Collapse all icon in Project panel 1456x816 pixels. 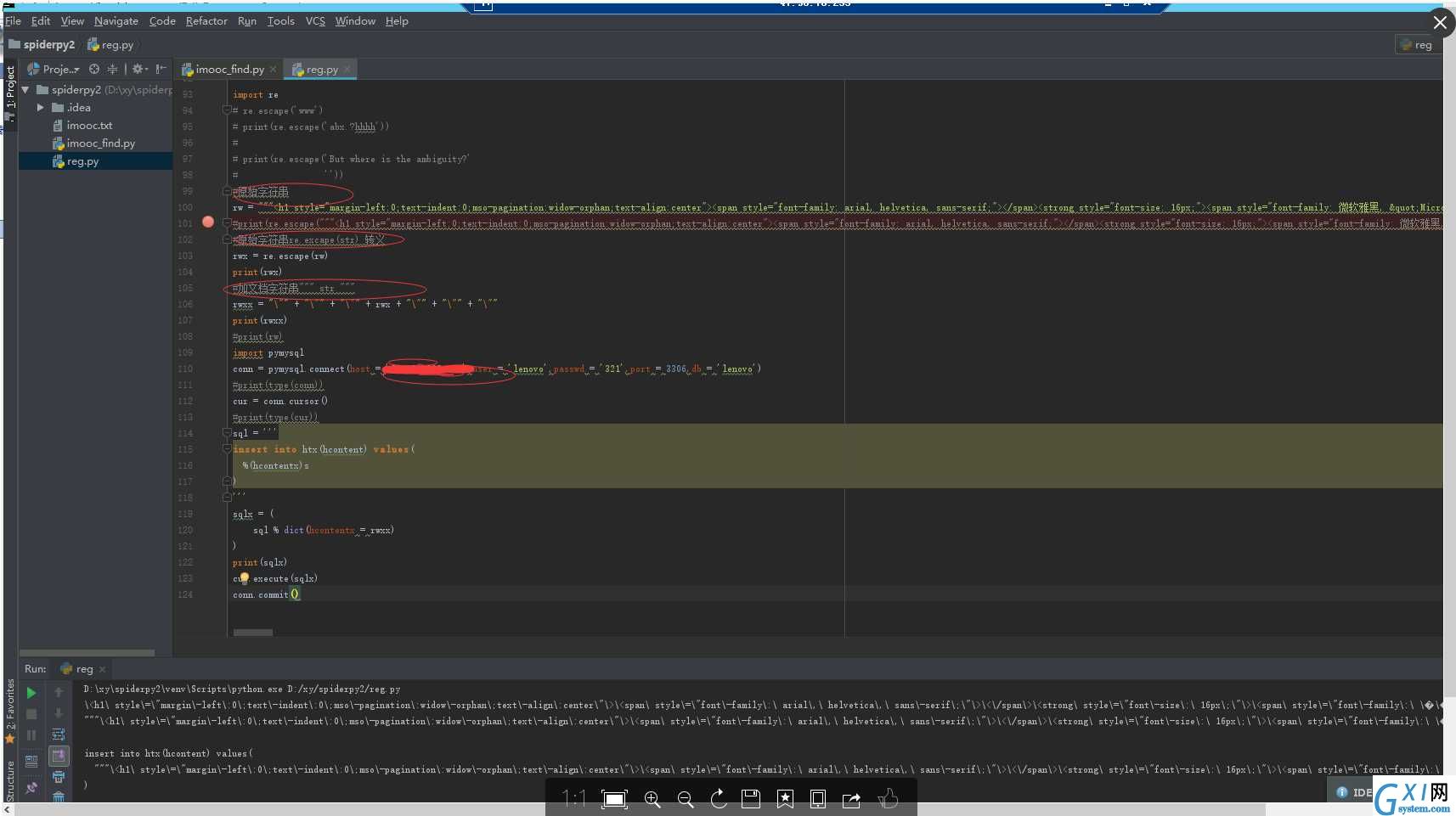point(112,69)
